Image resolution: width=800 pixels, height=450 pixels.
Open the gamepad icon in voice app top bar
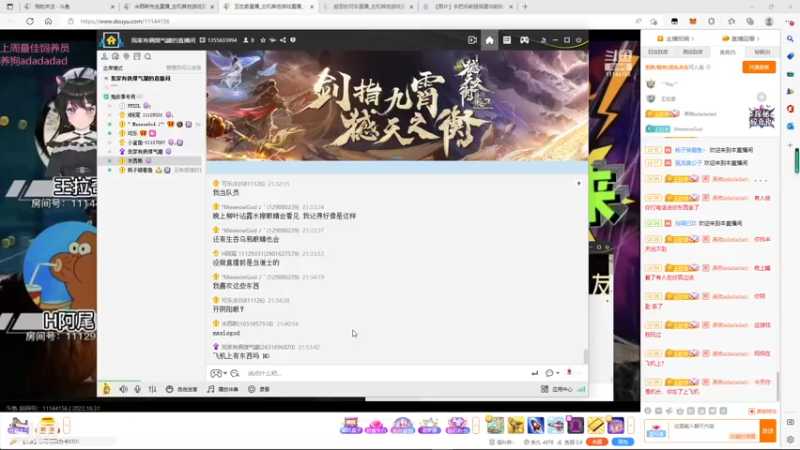[x=524, y=40]
